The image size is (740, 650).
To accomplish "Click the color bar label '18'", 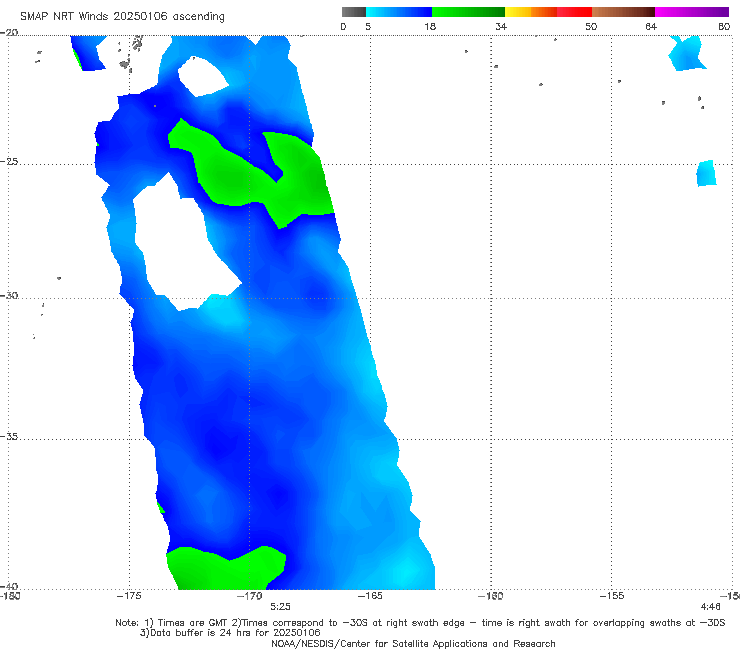I will click(x=430, y=26).
